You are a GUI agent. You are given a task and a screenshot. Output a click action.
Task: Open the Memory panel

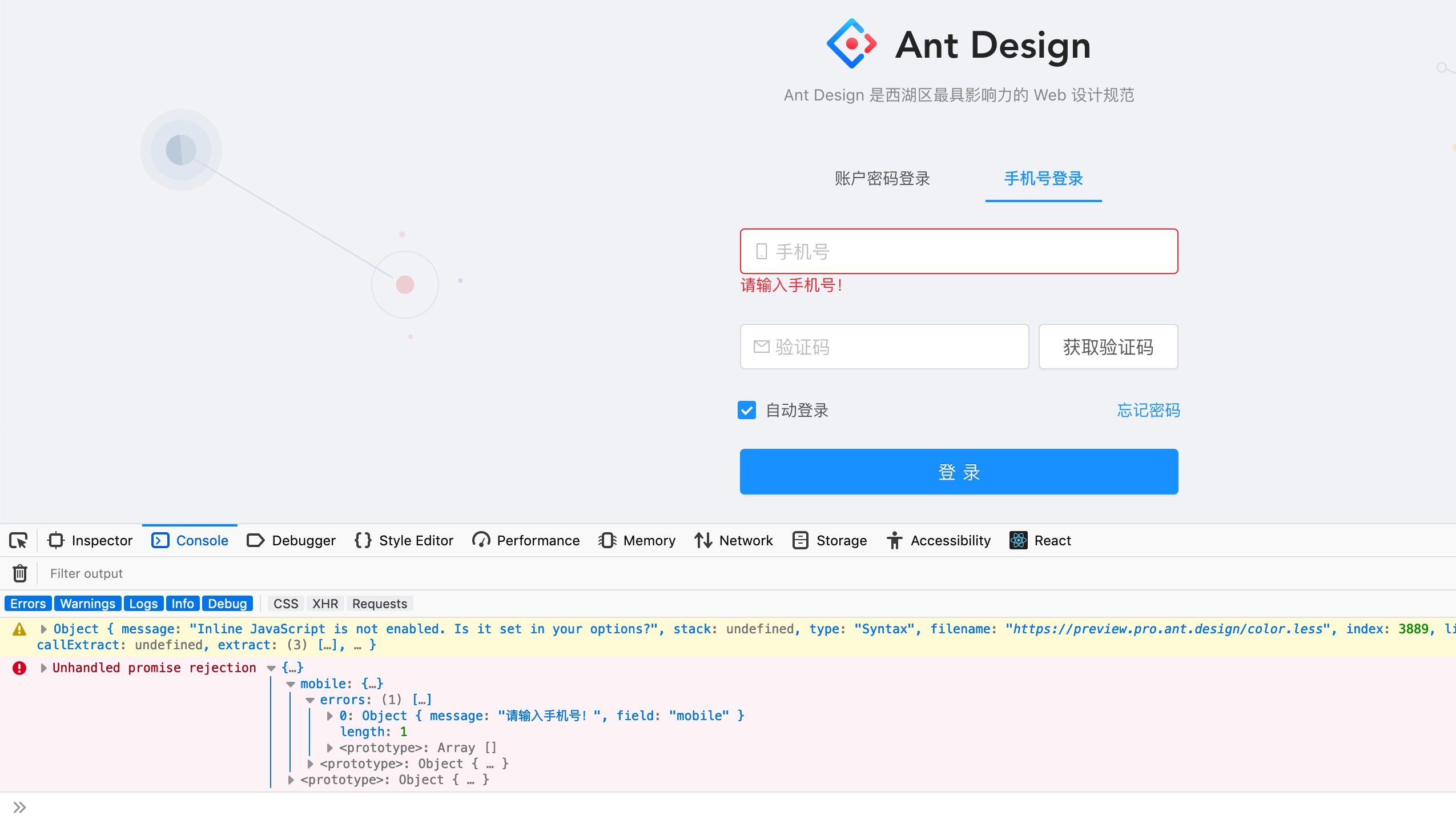point(636,540)
